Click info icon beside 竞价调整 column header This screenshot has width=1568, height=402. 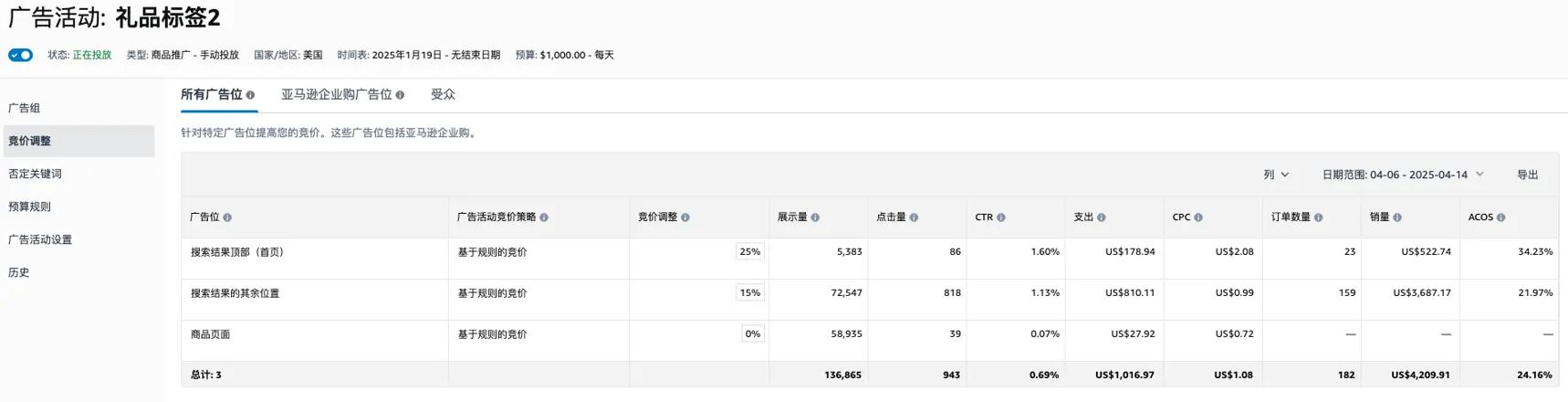[685, 217]
